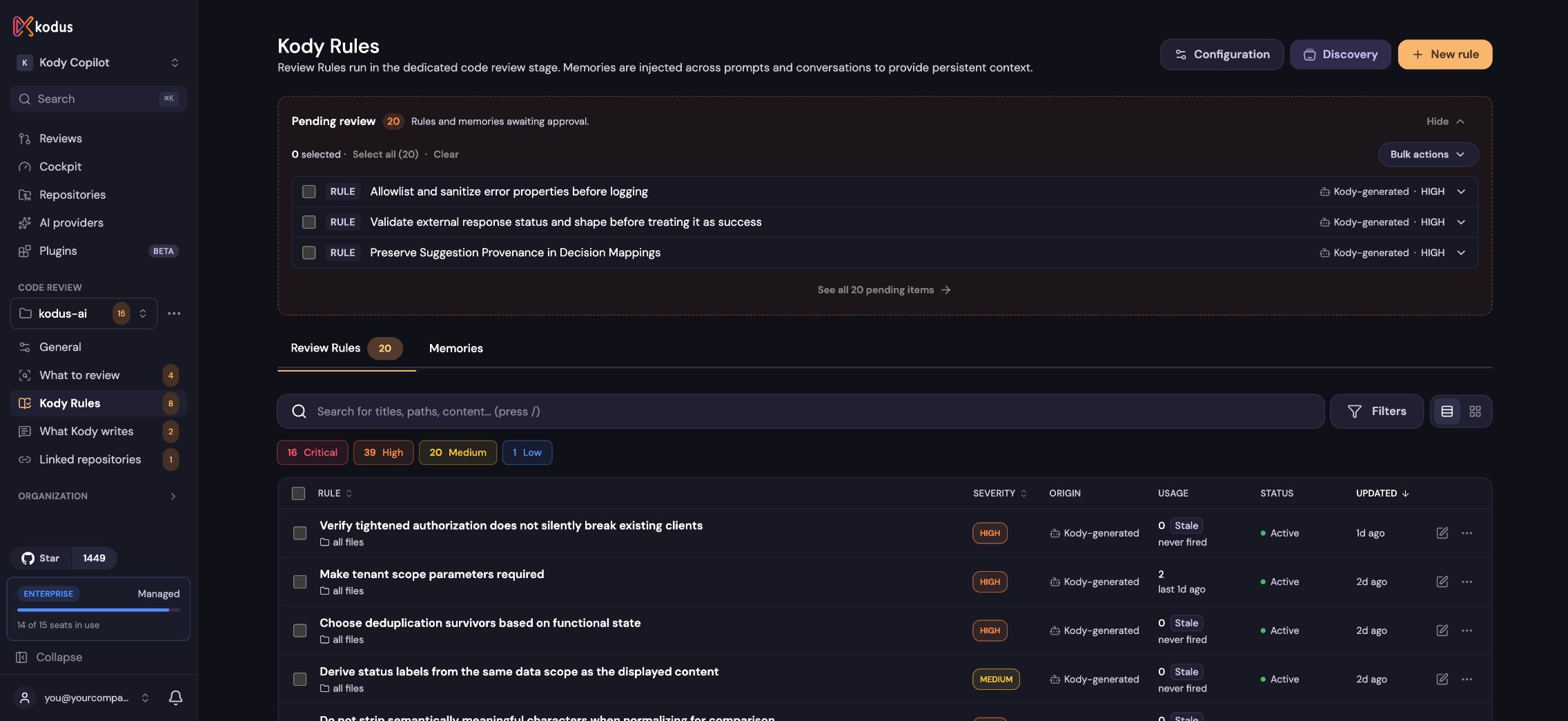Open Kody Copilot workspace switcher
The width and height of the screenshot is (1568, 721).
[x=98, y=62]
